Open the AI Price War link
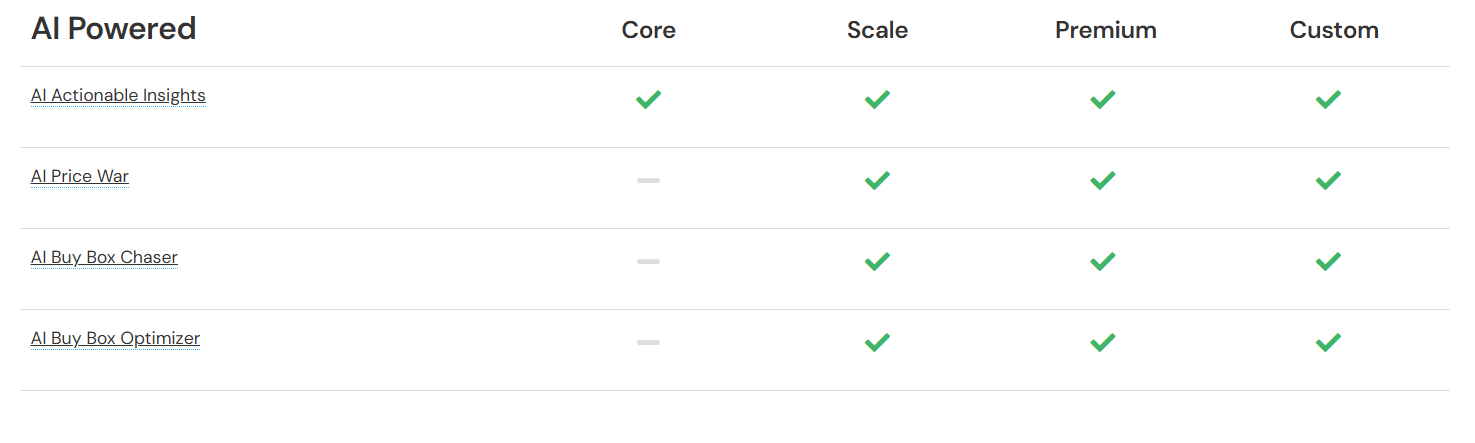Image resolution: width=1475 pixels, height=443 pixels. pos(80,177)
